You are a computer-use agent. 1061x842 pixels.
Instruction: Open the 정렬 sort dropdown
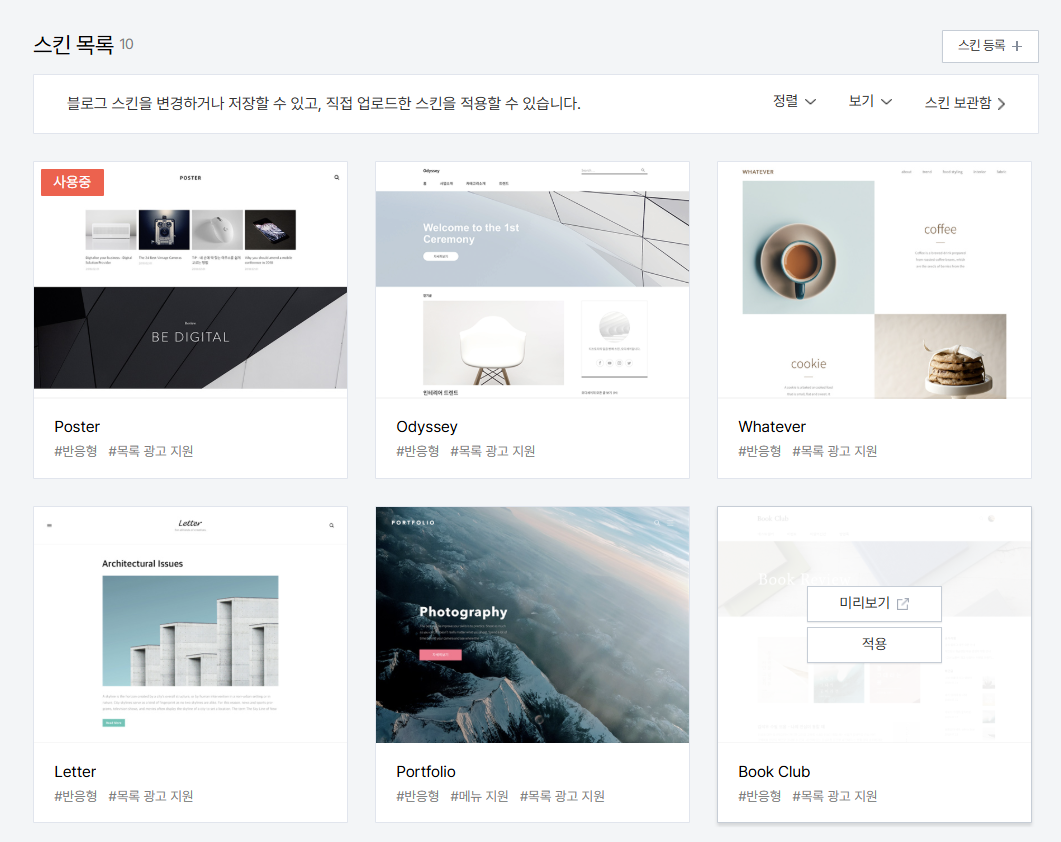point(794,102)
